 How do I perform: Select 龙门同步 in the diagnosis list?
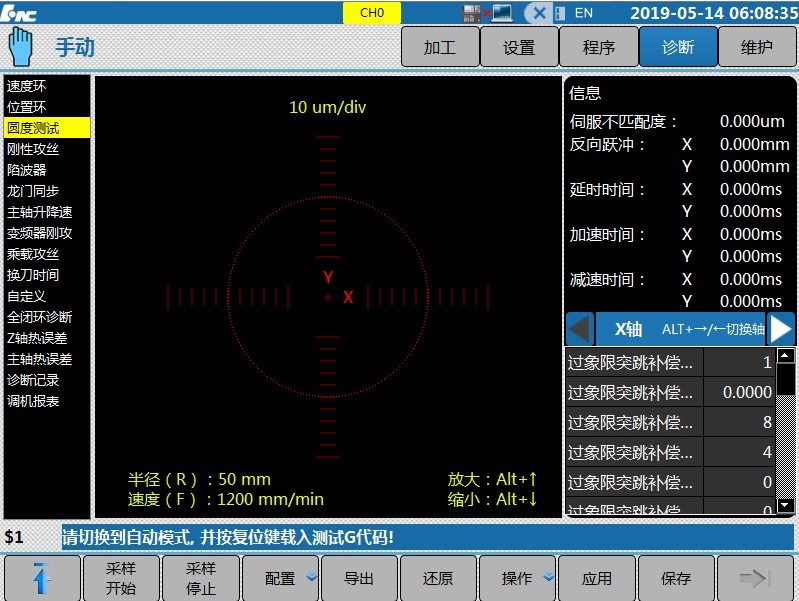[33, 191]
